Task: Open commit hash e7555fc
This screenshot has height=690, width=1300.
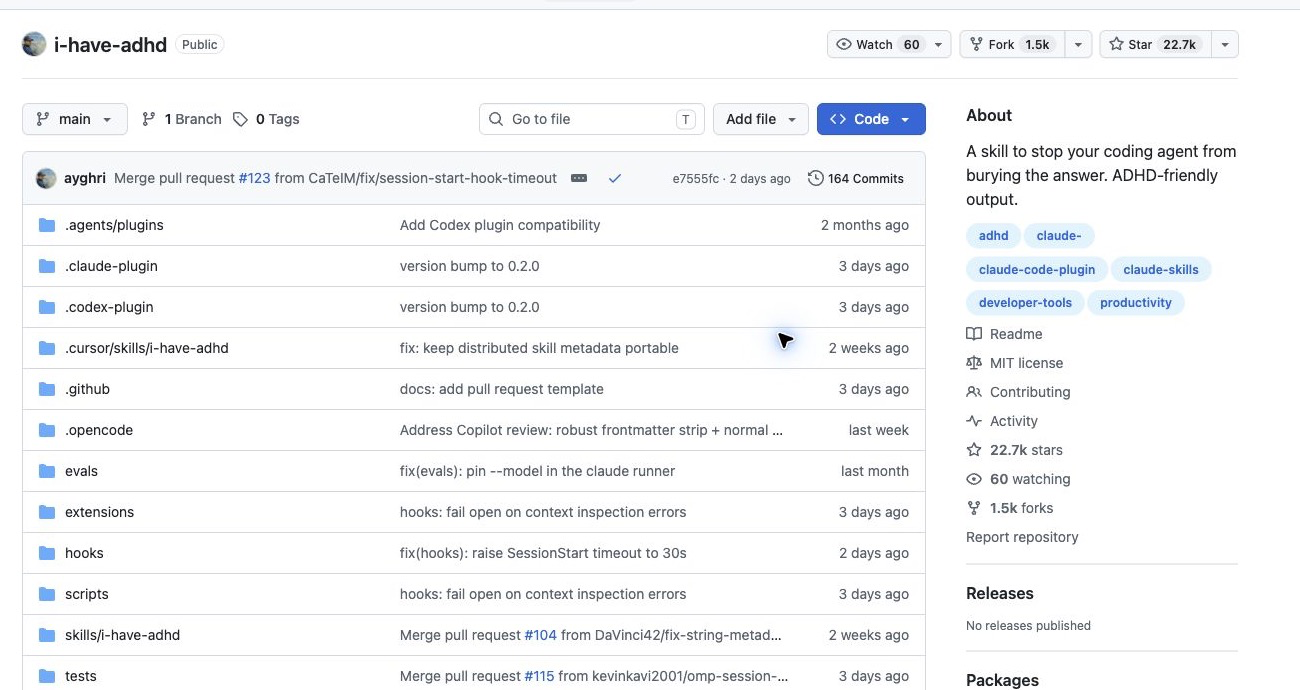Action: (x=695, y=179)
